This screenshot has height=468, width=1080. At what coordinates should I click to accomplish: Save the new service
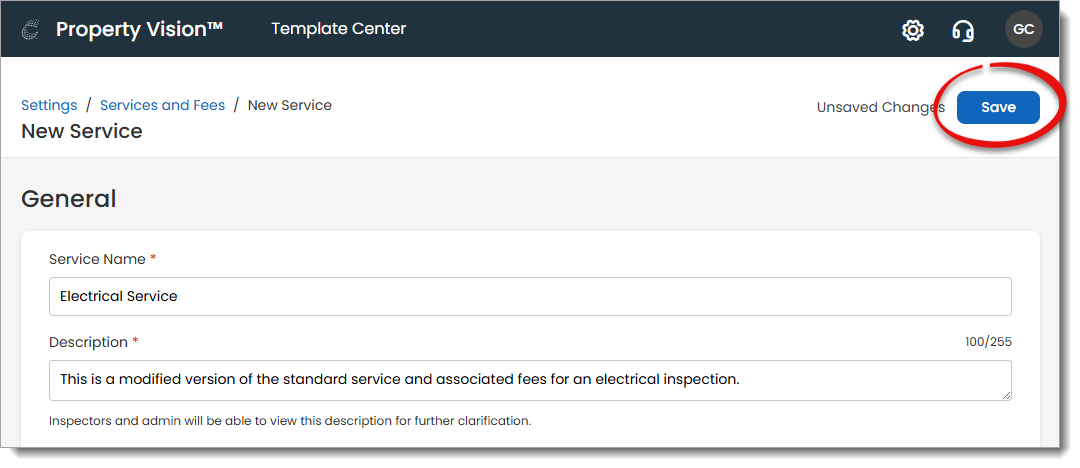pyautogui.click(x=998, y=107)
